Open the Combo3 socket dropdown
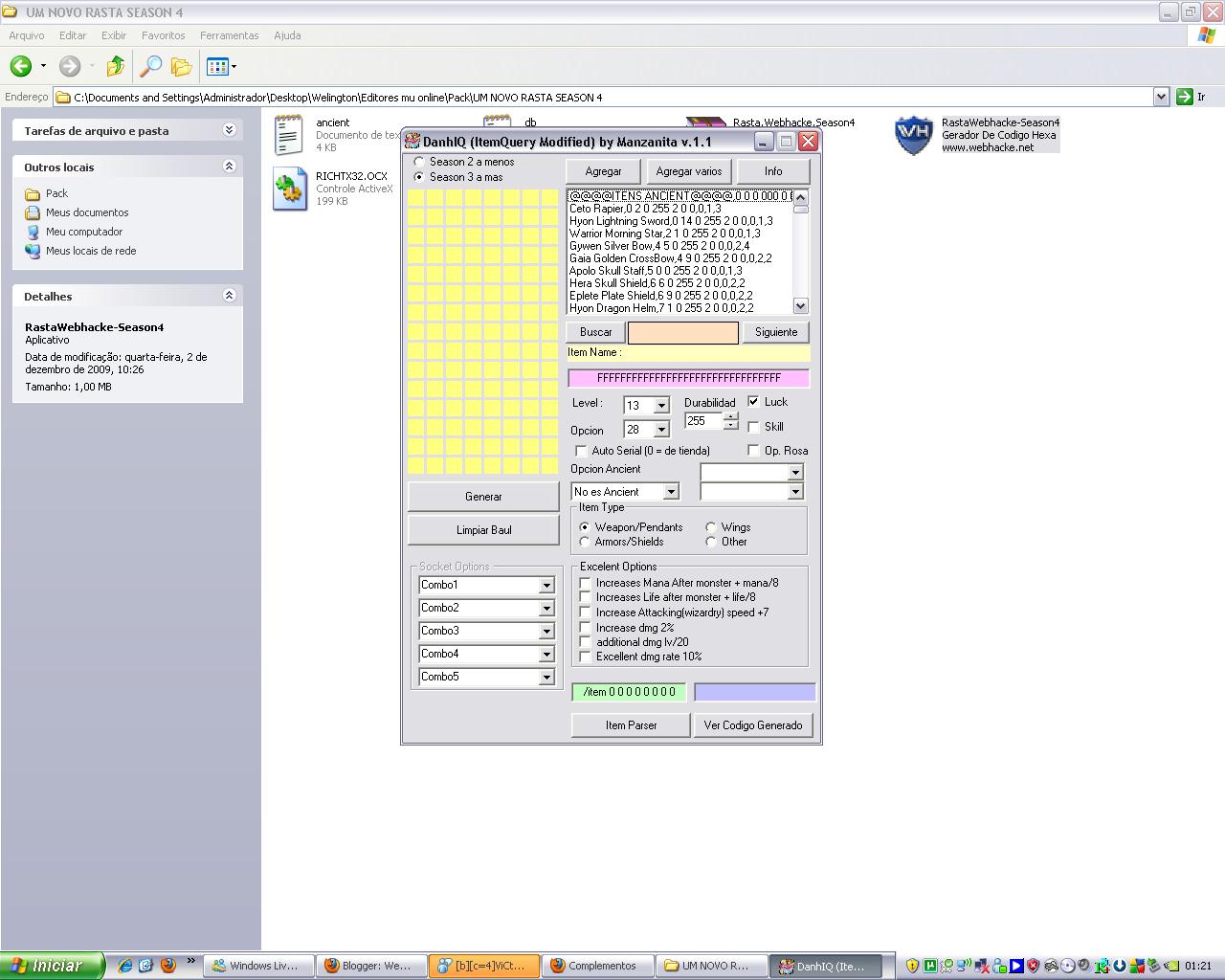 (546, 631)
